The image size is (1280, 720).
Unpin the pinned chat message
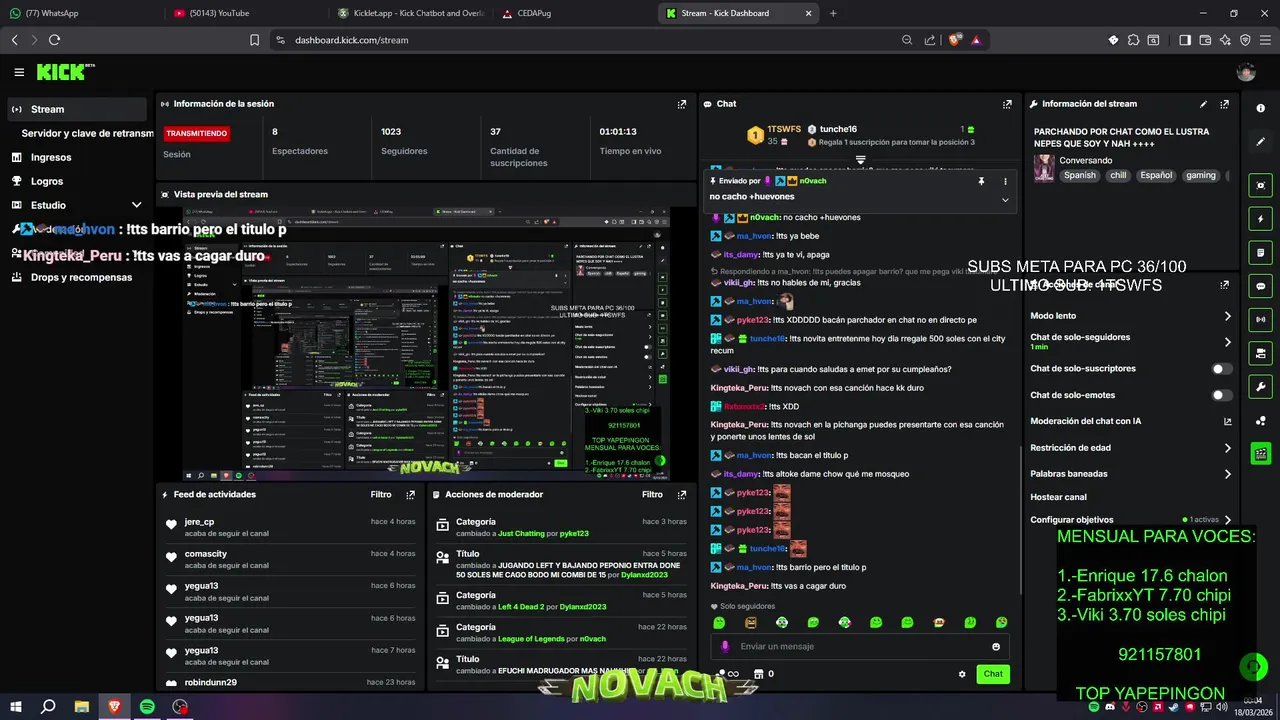pos(981,181)
